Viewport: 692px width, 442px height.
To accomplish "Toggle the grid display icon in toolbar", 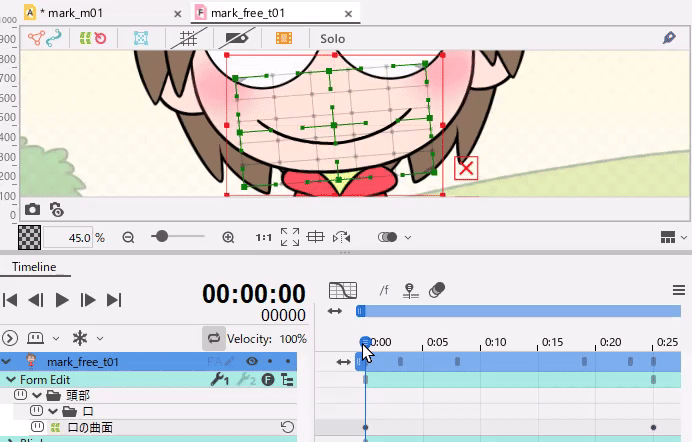I will [x=184, y=38].
